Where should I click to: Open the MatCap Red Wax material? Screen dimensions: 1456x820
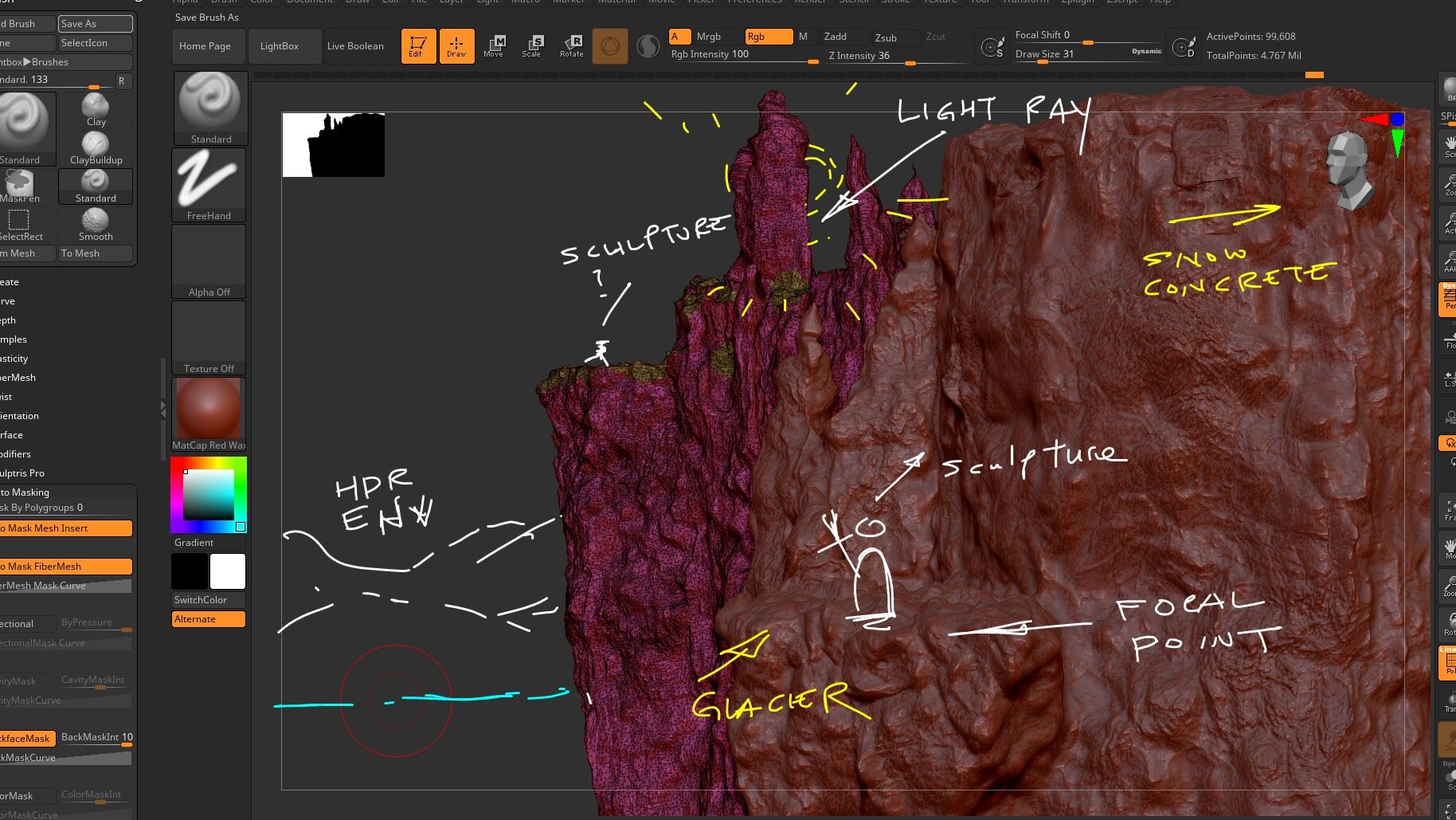(209, 414)
